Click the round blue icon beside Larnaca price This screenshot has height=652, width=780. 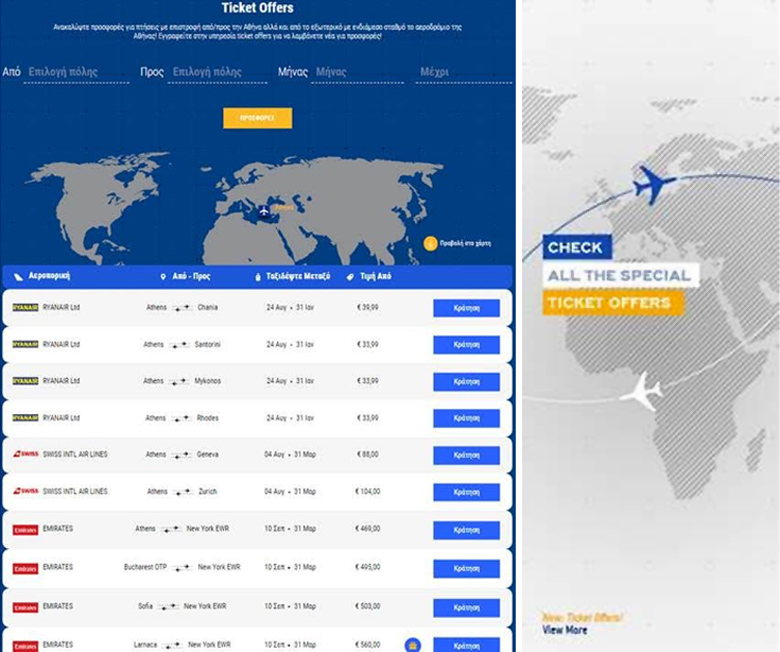(411, 645)
